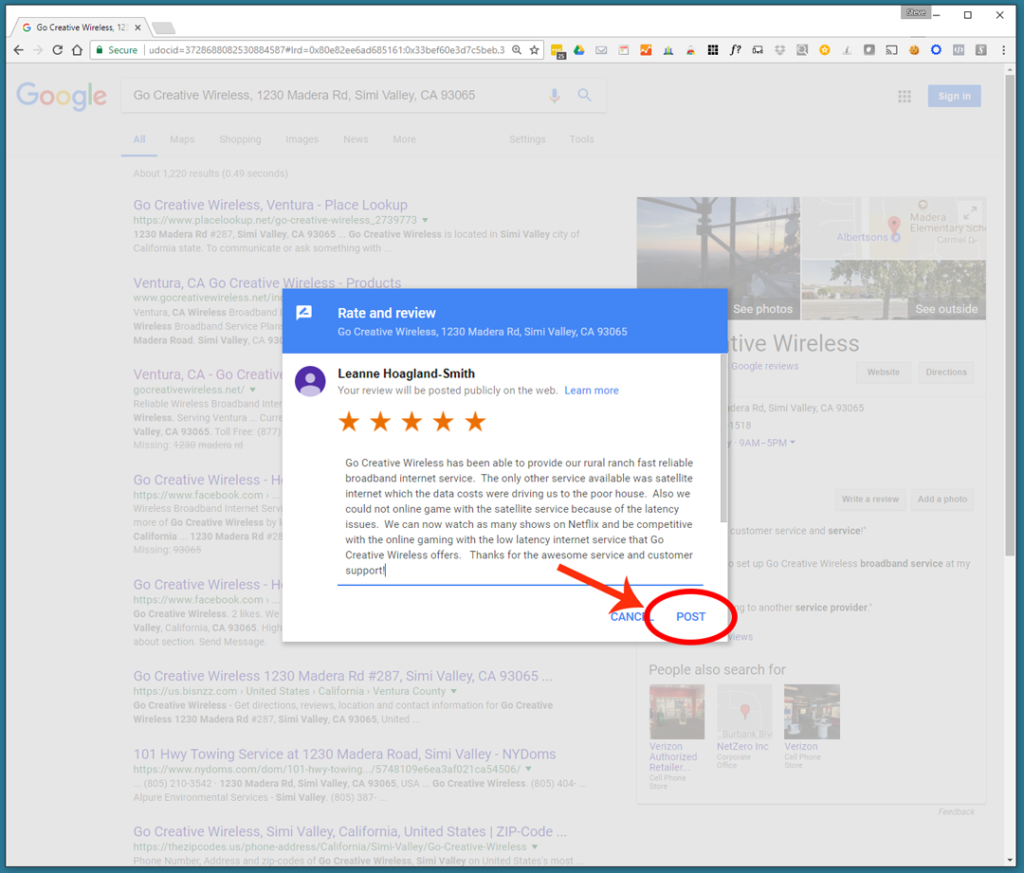Viewport: 1024px width, 873px height.
Task: Start voice search with the microphone icon
Action: pos(555,95)
